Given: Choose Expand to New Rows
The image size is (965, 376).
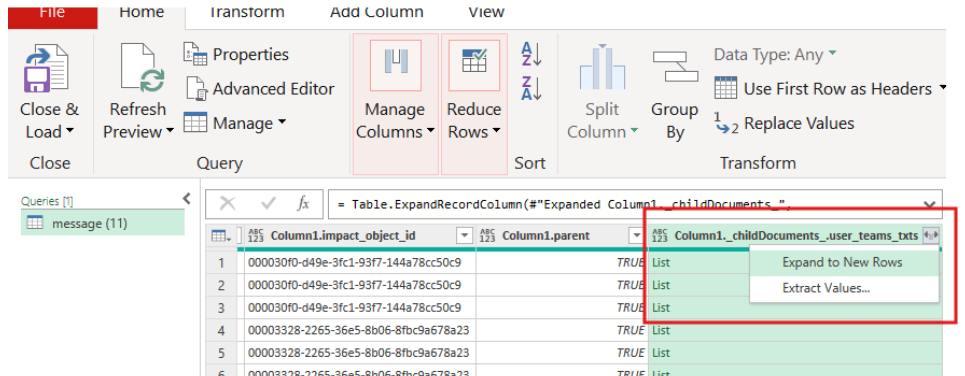Looking at the screenshot, I should [x=842, y=263].
